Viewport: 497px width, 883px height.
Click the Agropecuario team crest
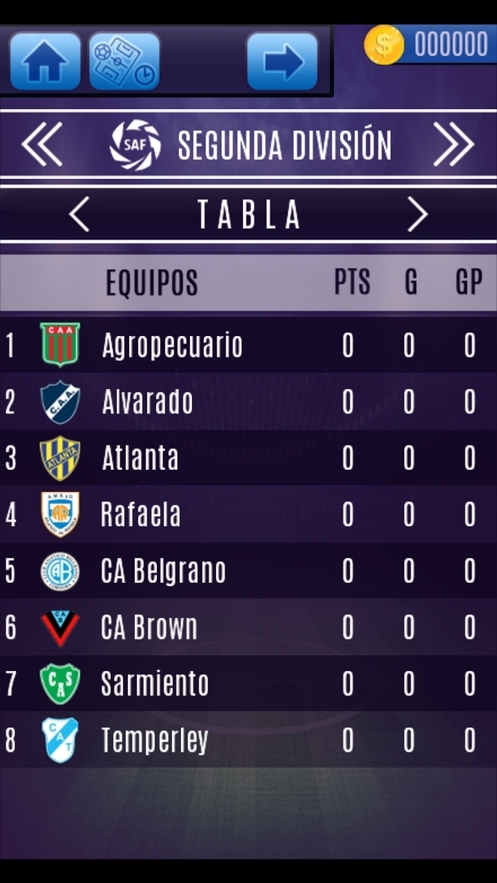(x=60, y=345)
